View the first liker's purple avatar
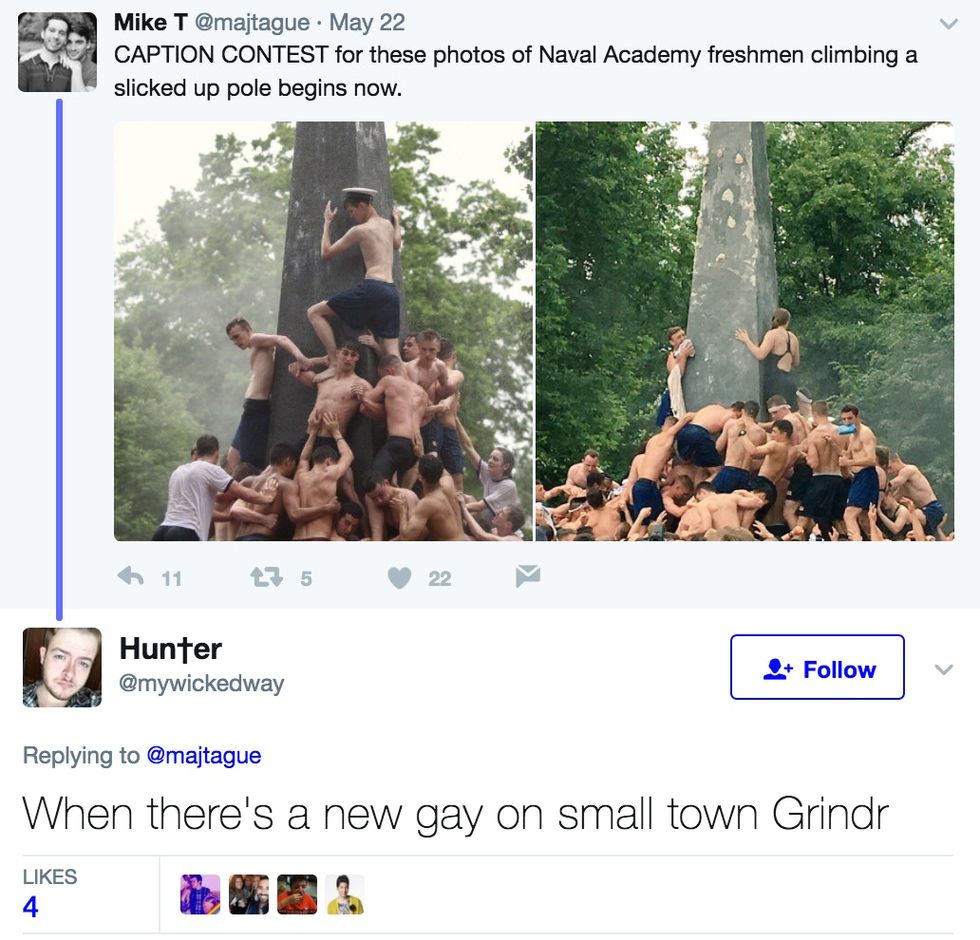Viewport: 980px width, 940px height. pyautogui.click(x=200, y=894)
